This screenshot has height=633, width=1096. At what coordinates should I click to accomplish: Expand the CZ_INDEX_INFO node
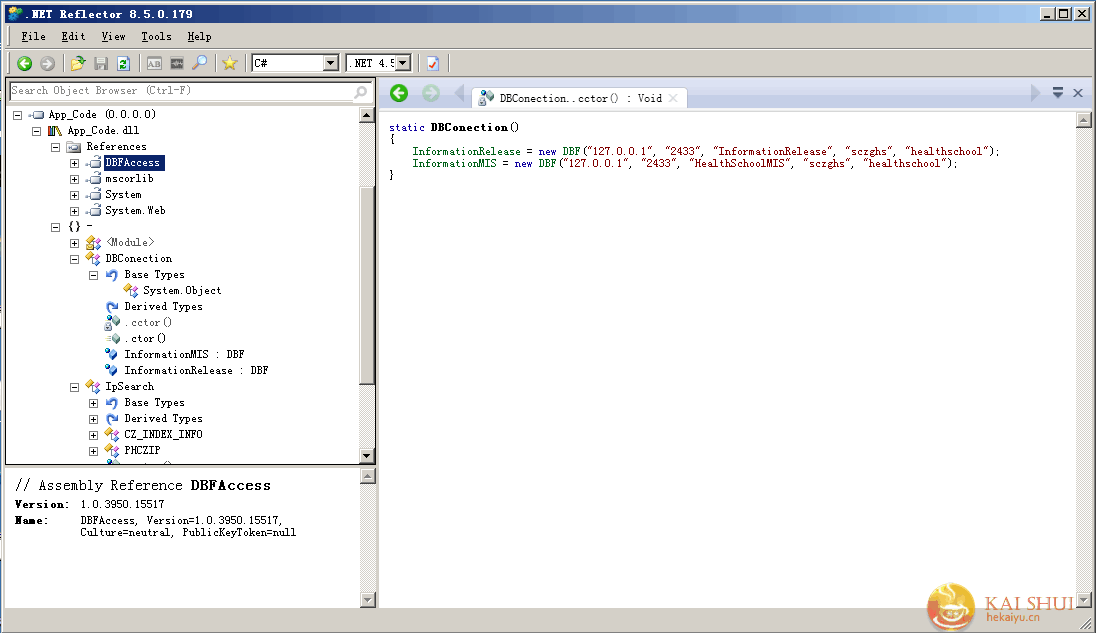click(x=94, y=435)
